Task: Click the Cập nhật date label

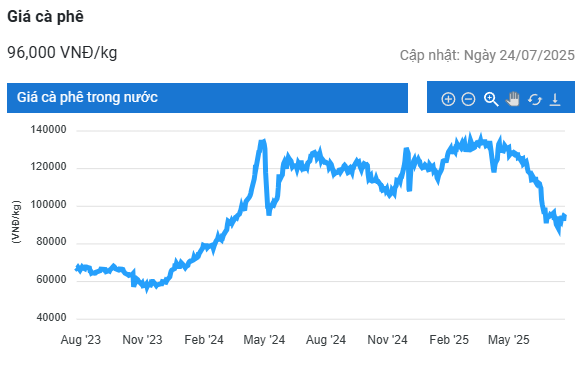Action: tap(487, 55)
